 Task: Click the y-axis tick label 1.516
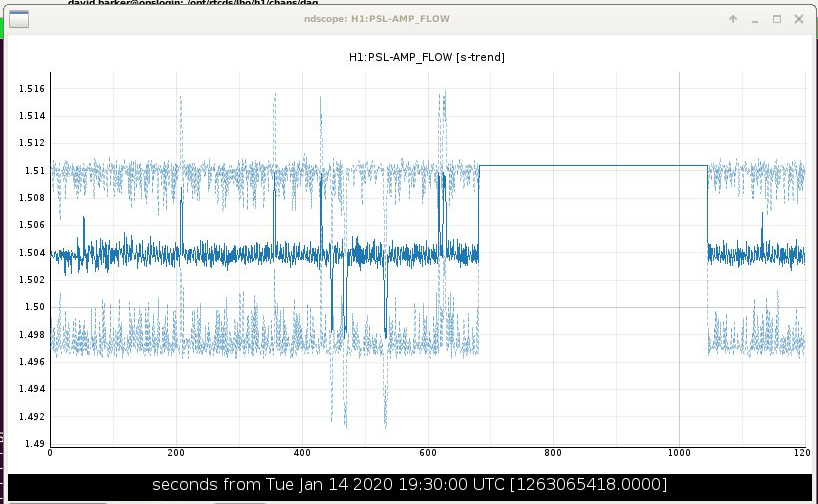pos(32,89)
